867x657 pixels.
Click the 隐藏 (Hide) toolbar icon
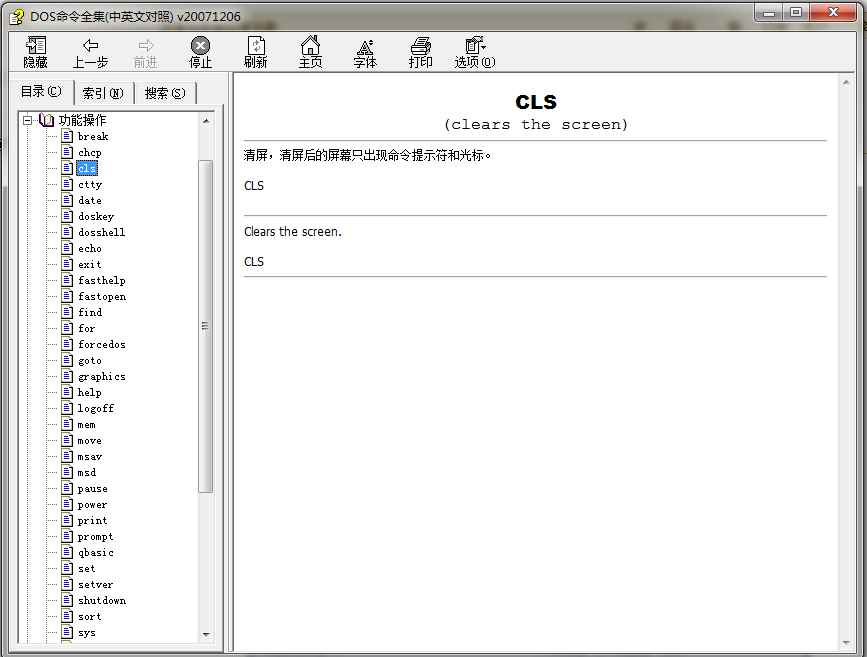tap(35, 52)
